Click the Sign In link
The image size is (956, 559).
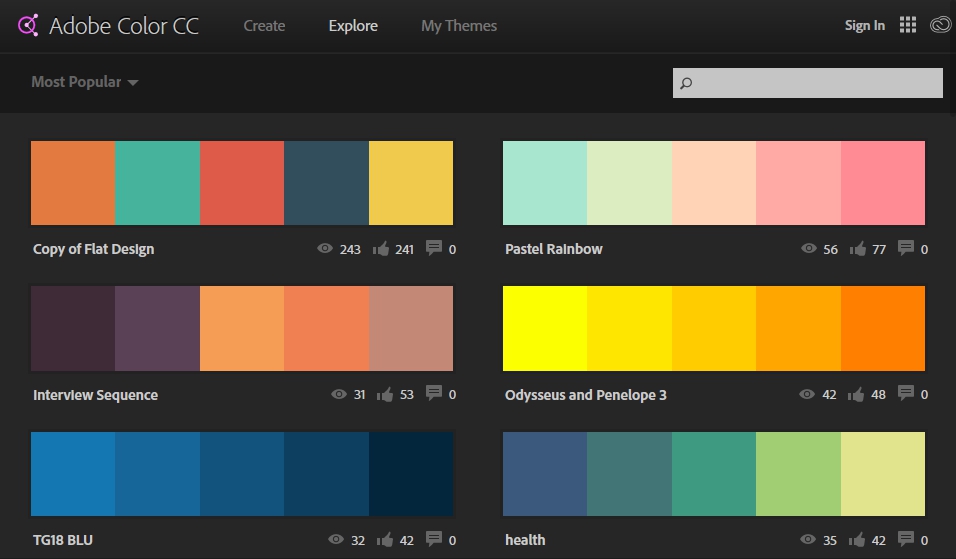pos(864,26)
